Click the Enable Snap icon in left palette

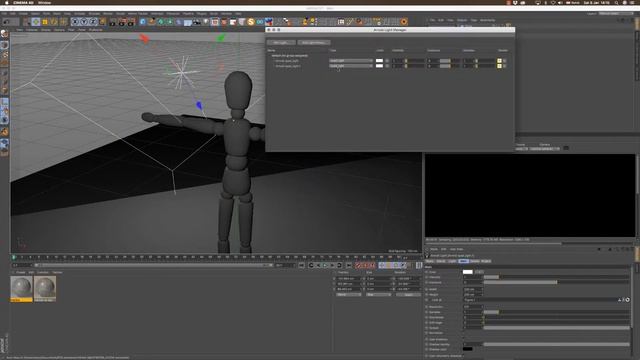[x=4, y=132]
